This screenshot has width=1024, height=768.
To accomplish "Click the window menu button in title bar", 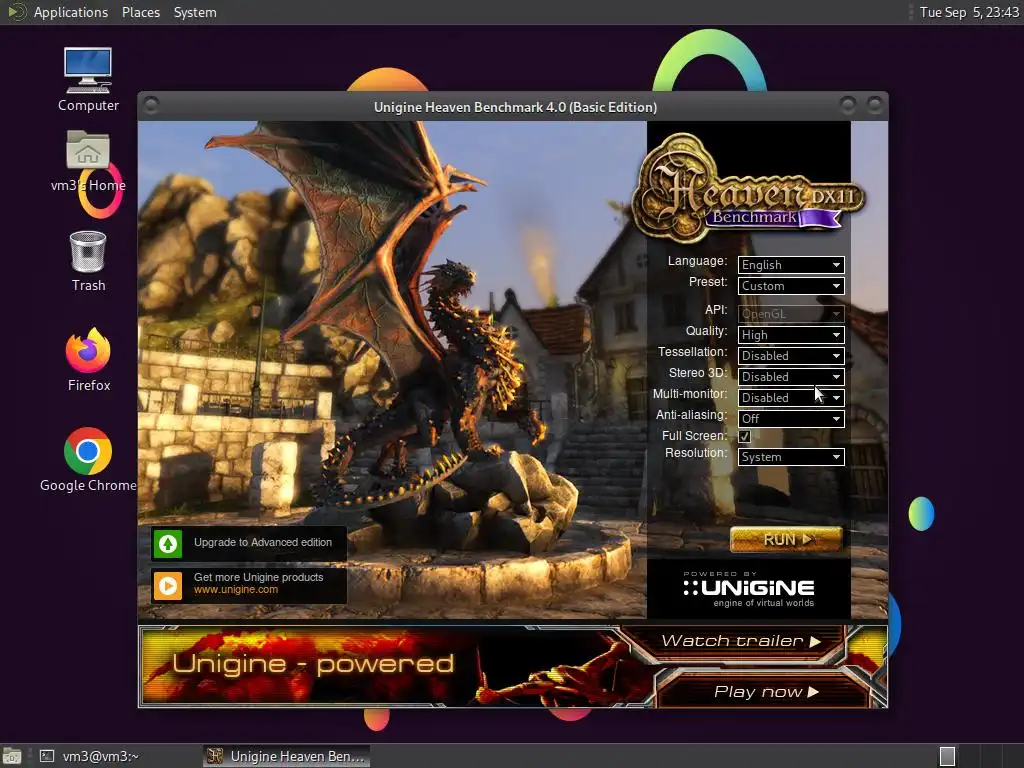I will click(x=151, y=105).
